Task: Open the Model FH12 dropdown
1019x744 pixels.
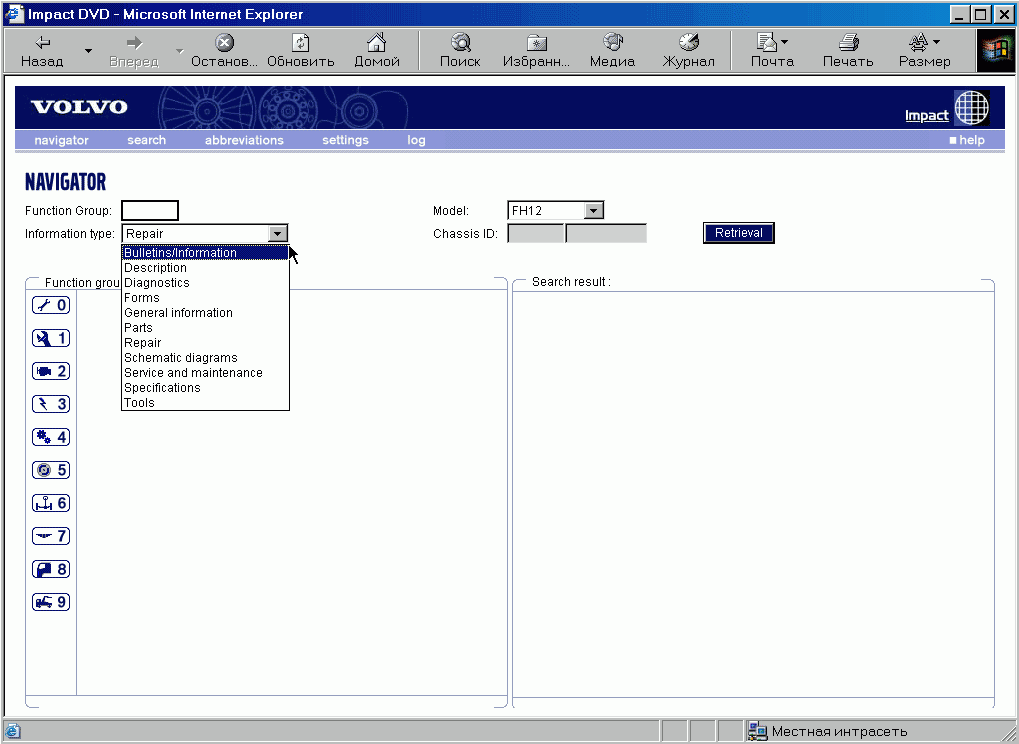Action: point(556,211)
